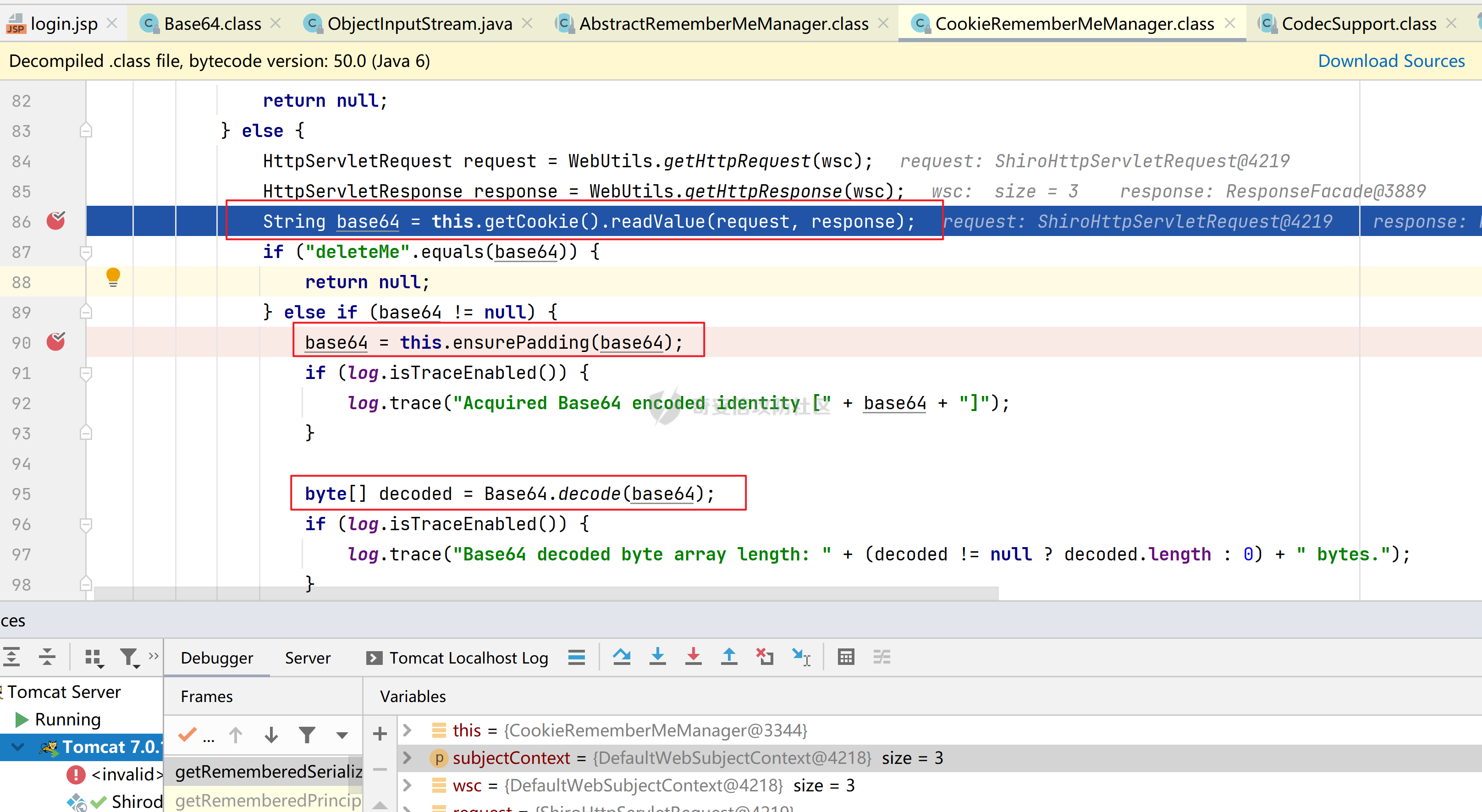Click the intention lightbulb on line 88
Image resolution: width=1482 pixels, height=812 pixels.
point(113,277)
